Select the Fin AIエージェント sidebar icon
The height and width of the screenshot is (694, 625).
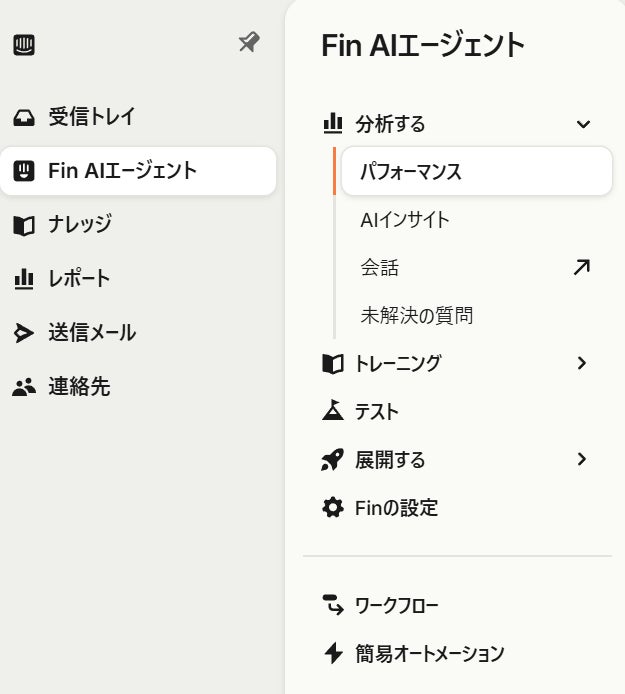tap(23, 171)
